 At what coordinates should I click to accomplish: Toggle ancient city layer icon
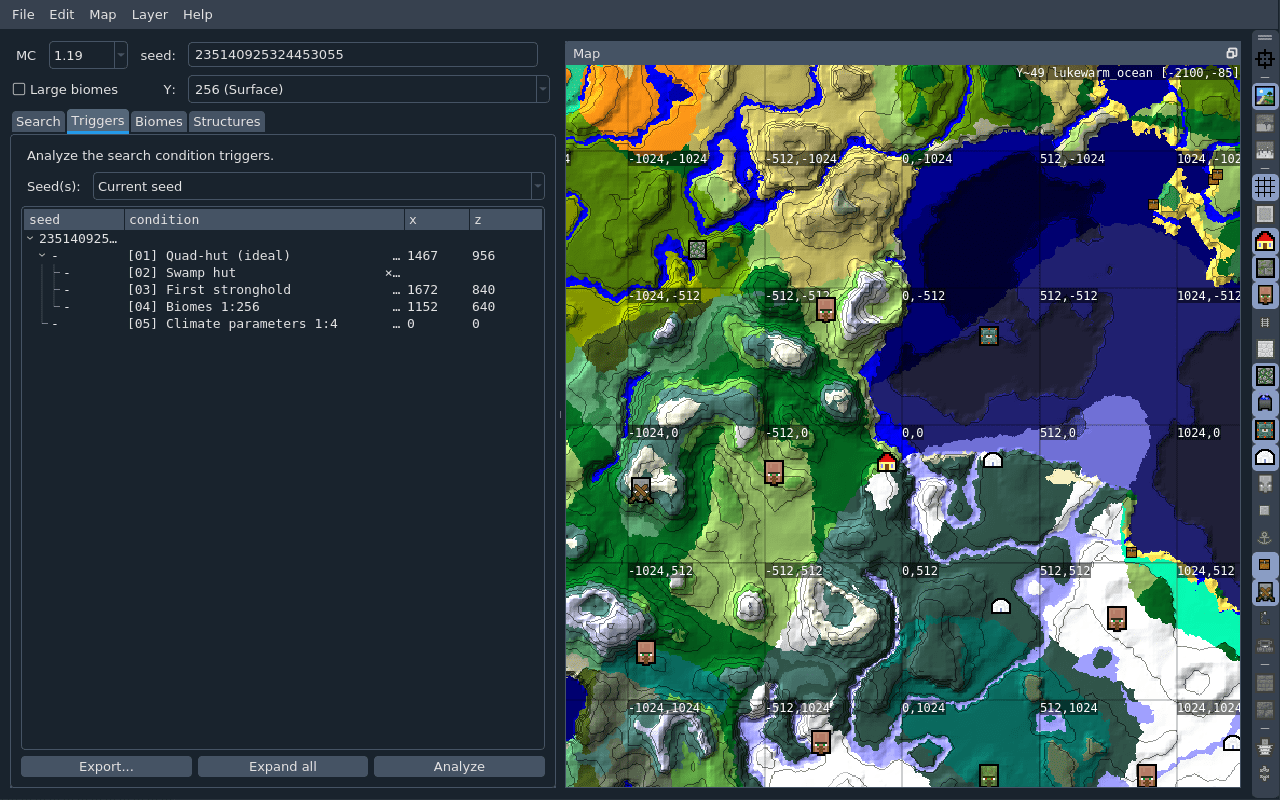(1264, 646)
